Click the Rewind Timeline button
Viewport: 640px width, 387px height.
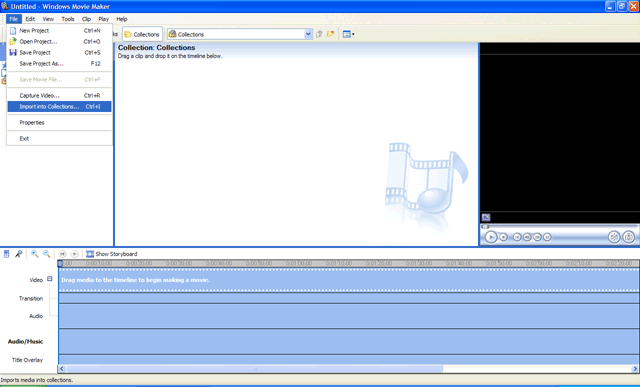coord(62,254)
